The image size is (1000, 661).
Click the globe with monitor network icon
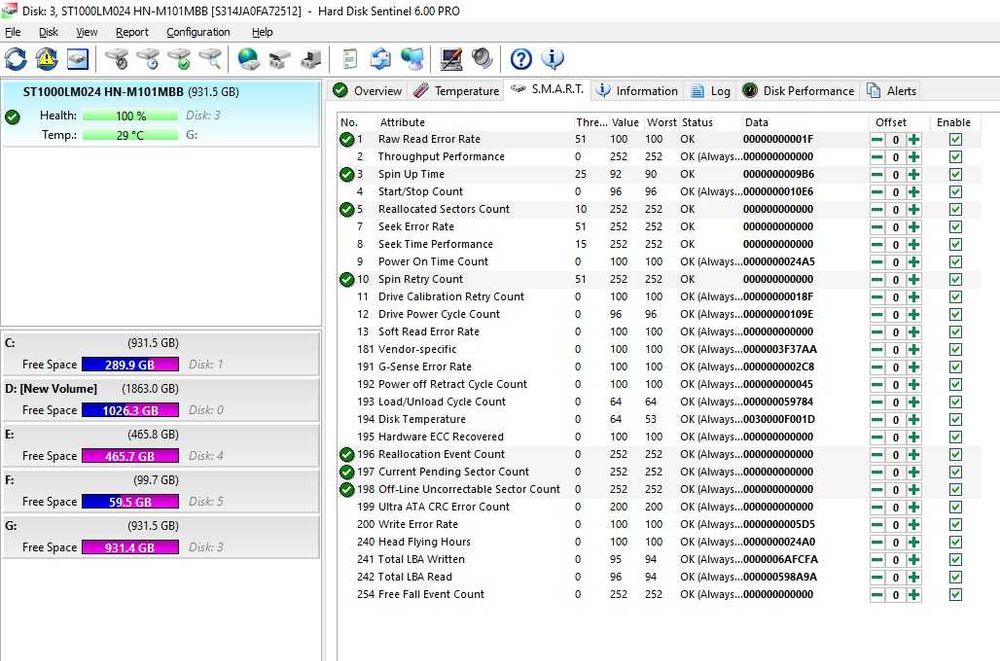413,59
